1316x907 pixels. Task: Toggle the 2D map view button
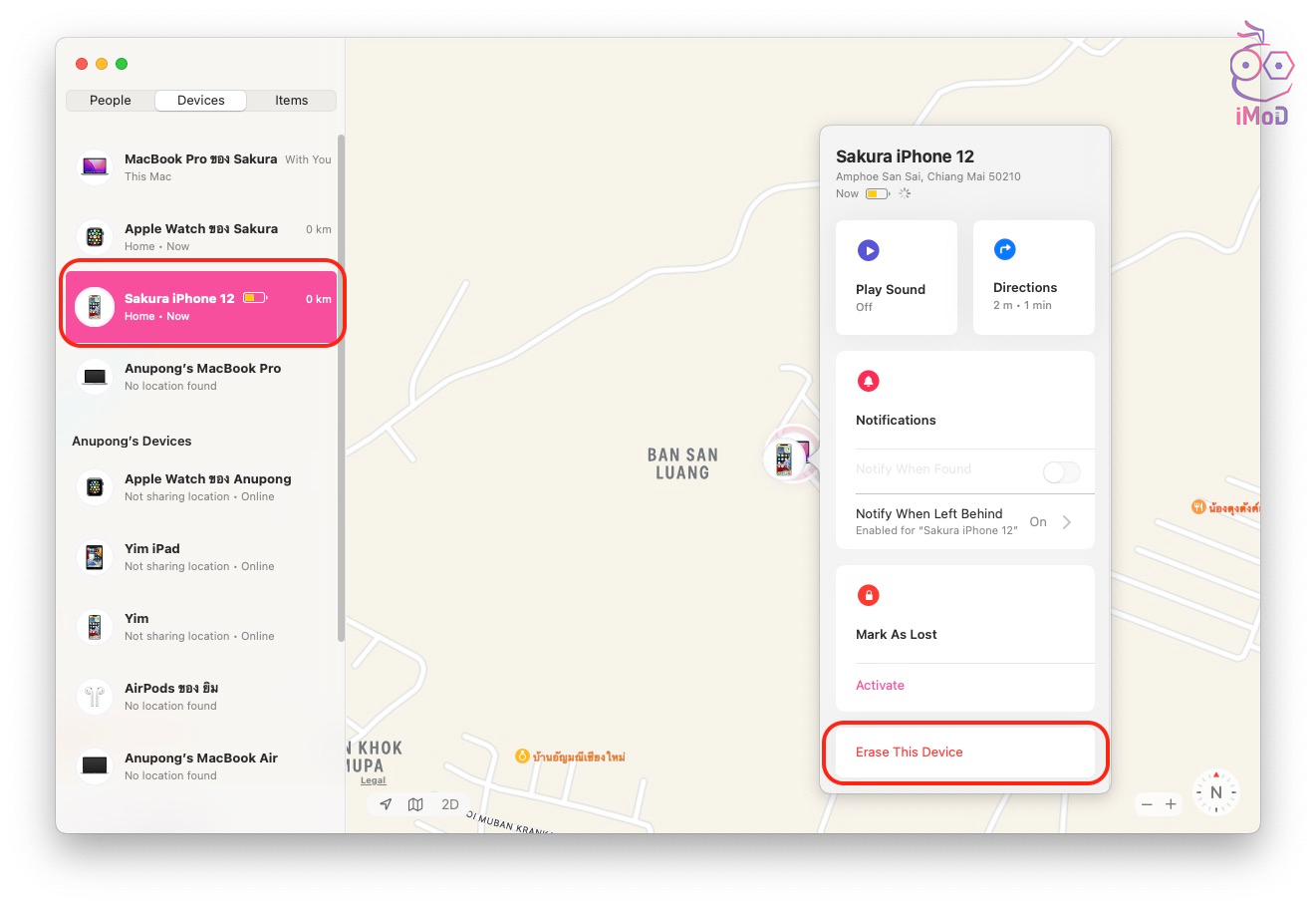click(x=450, y=804)
